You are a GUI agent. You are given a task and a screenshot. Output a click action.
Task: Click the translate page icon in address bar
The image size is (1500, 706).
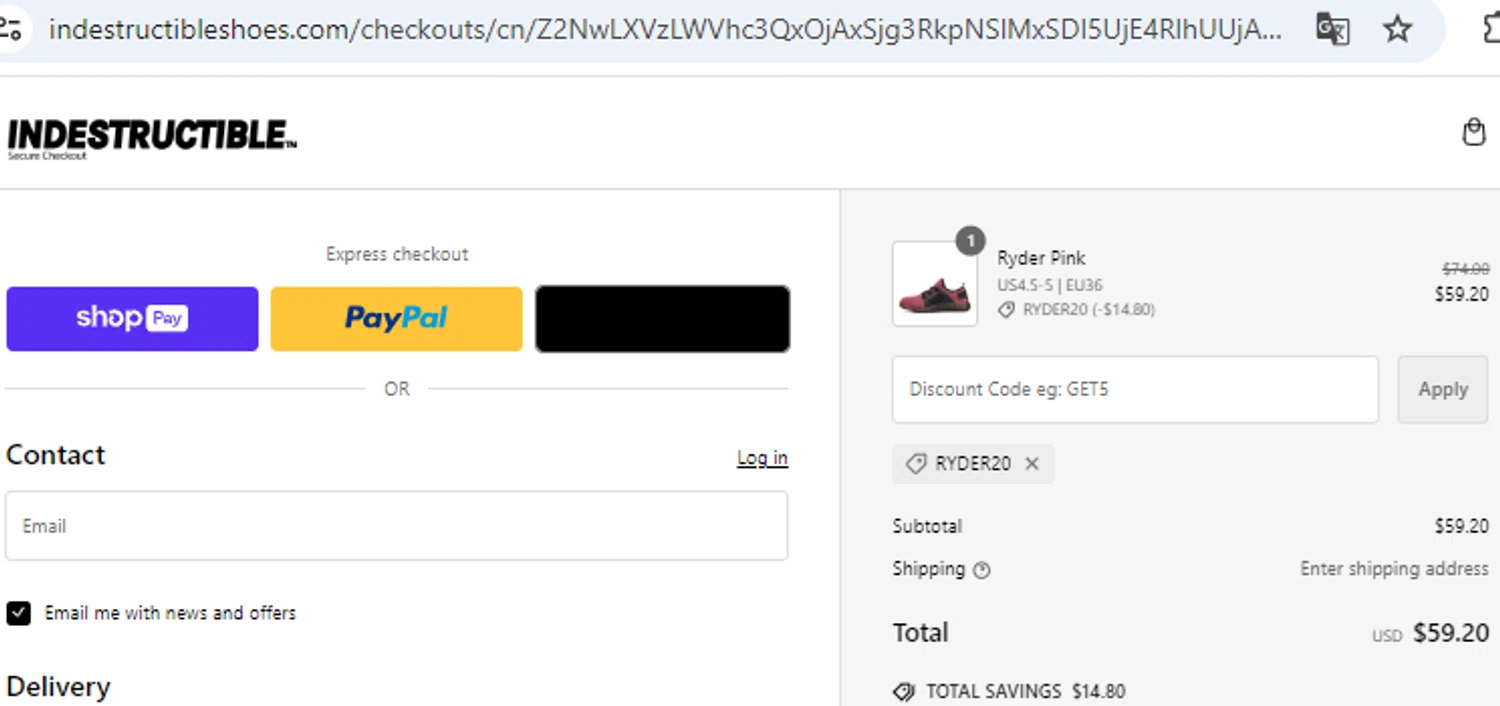(x=1332, y=30)
